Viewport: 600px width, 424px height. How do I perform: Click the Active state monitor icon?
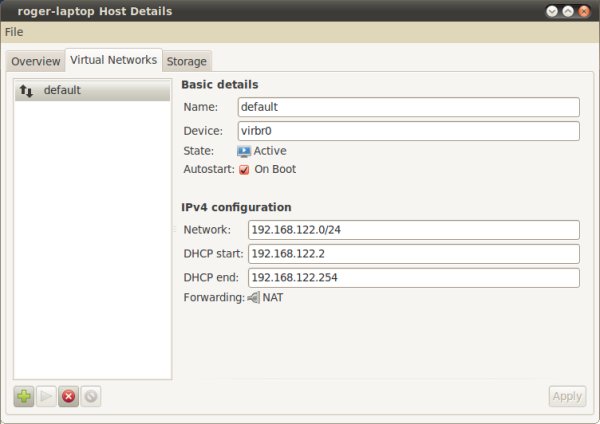tap(244, 151)
